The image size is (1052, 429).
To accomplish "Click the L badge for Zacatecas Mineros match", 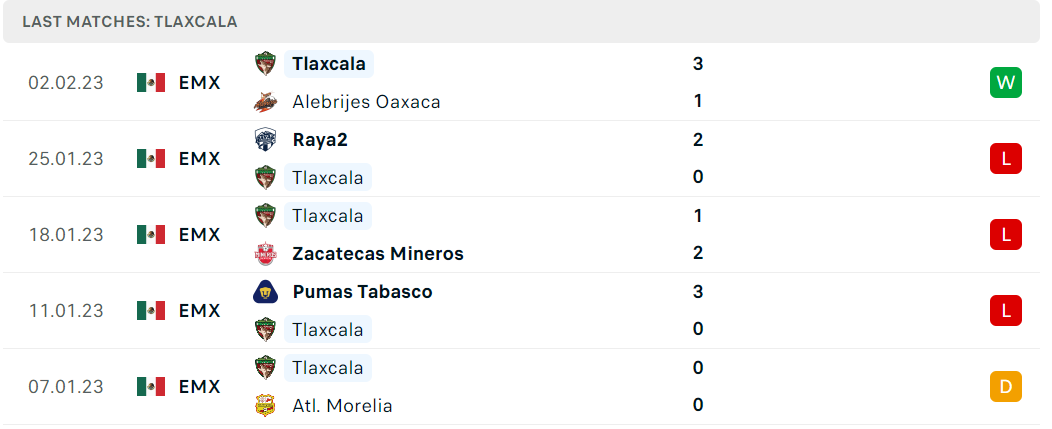I will pos(1005,234).
